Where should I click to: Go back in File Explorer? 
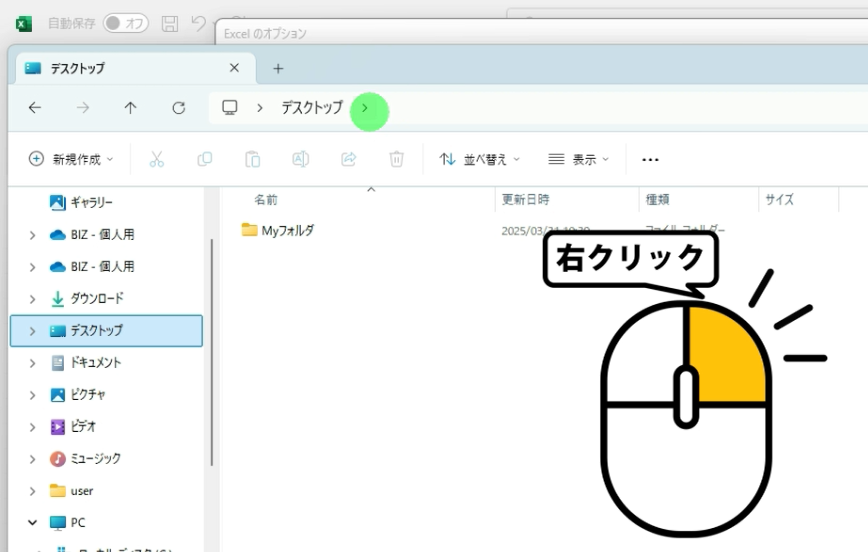click(35, 107)
